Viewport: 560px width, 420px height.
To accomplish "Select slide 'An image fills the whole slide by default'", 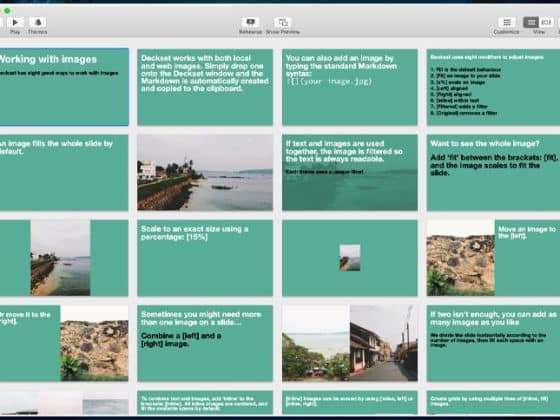I will tap(64, 172).
